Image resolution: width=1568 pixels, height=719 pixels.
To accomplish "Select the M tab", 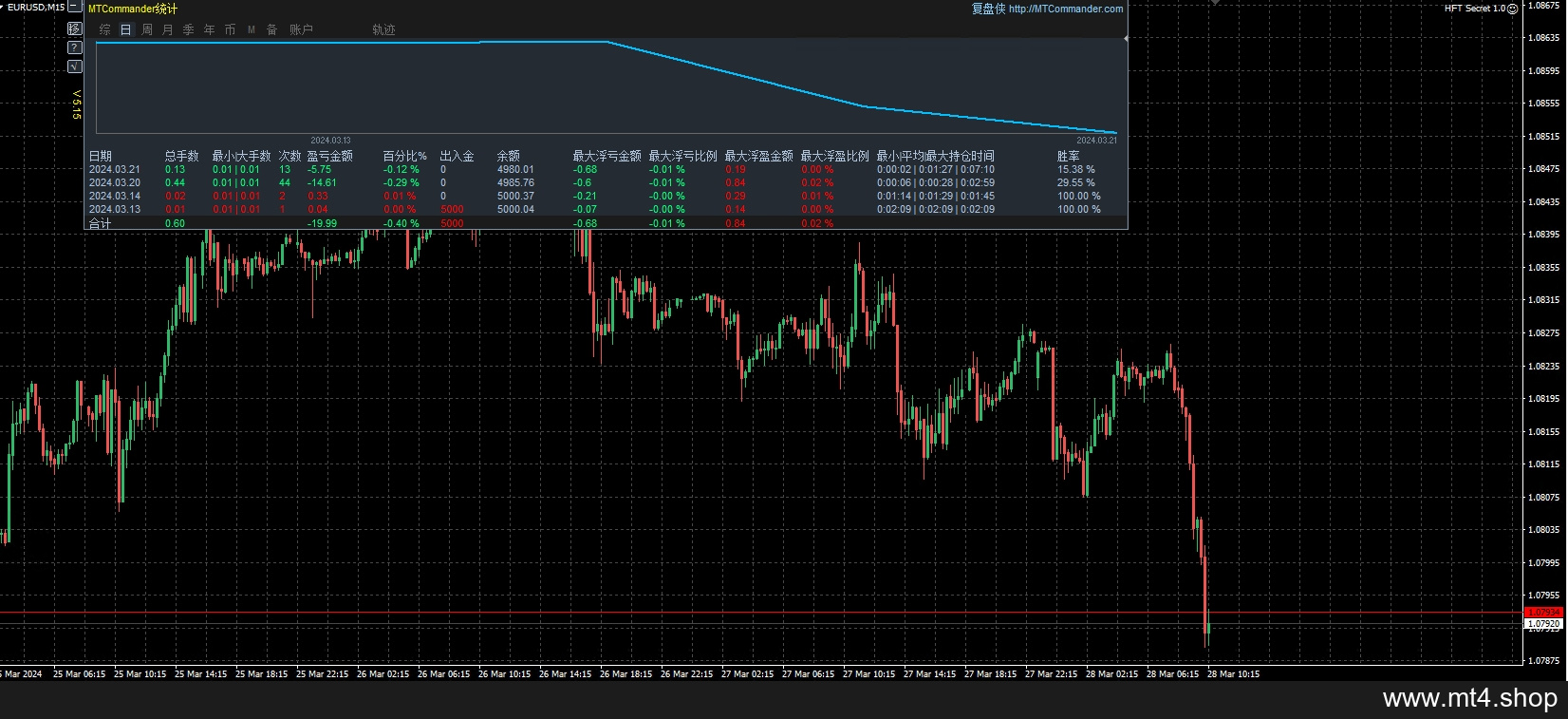I will coord(252,29).
